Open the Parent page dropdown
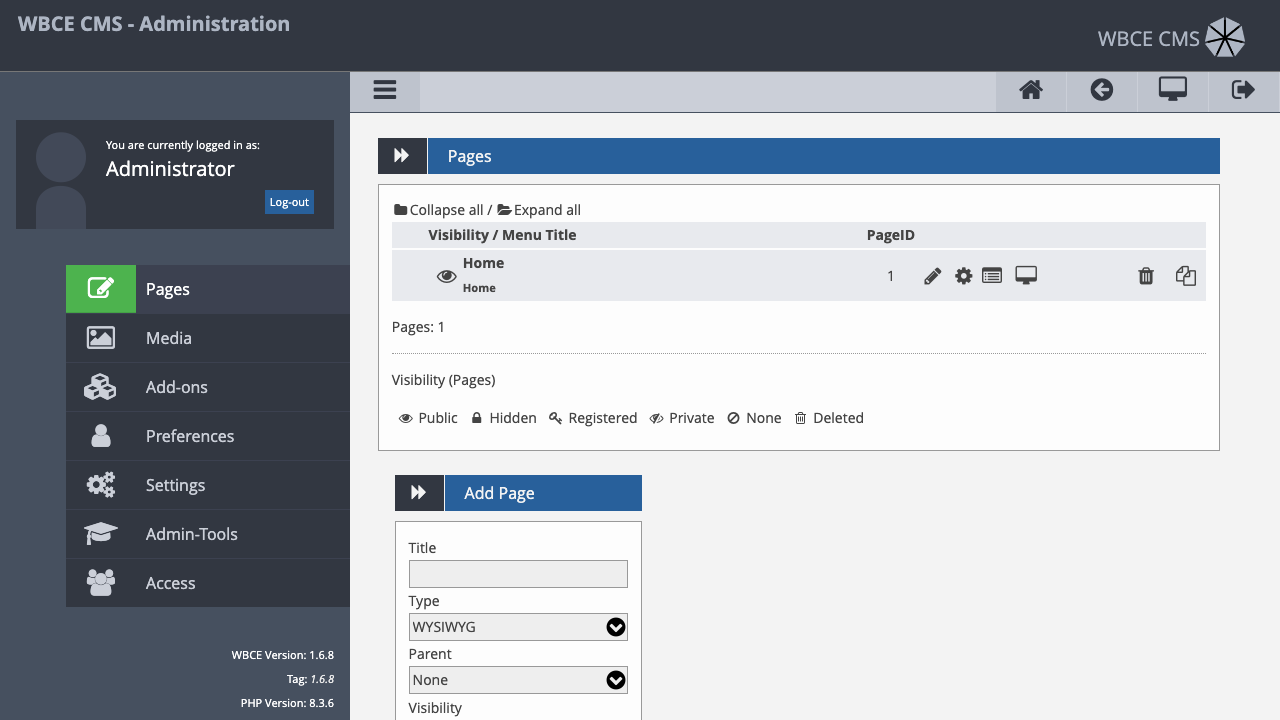Viewport: 1280px width, 720px height. click(518, 680)
